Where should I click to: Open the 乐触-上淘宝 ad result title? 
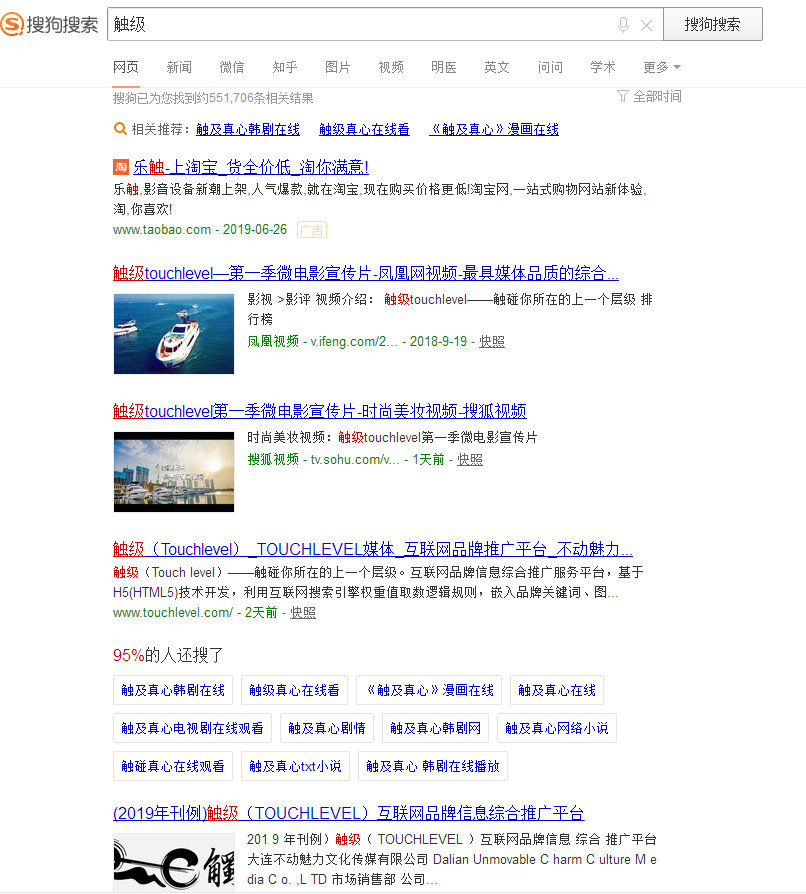click(251, 167)
